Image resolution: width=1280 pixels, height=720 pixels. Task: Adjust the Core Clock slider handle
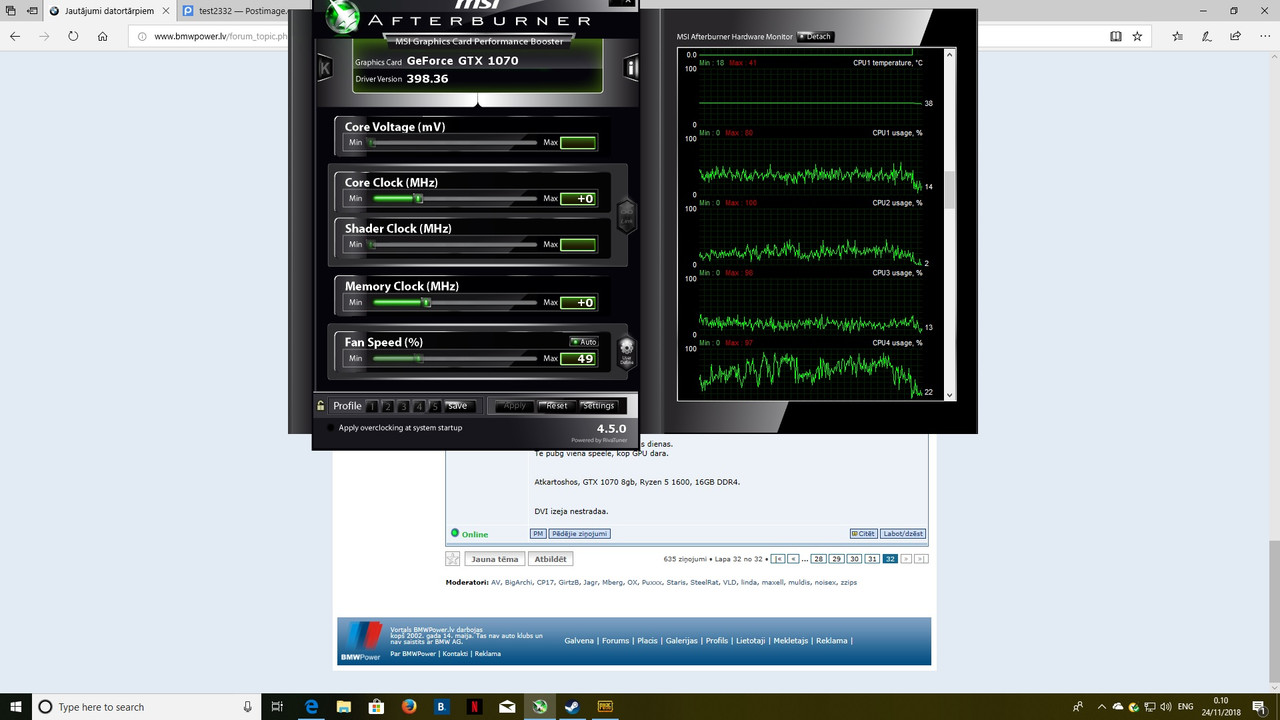coord(419,199)
